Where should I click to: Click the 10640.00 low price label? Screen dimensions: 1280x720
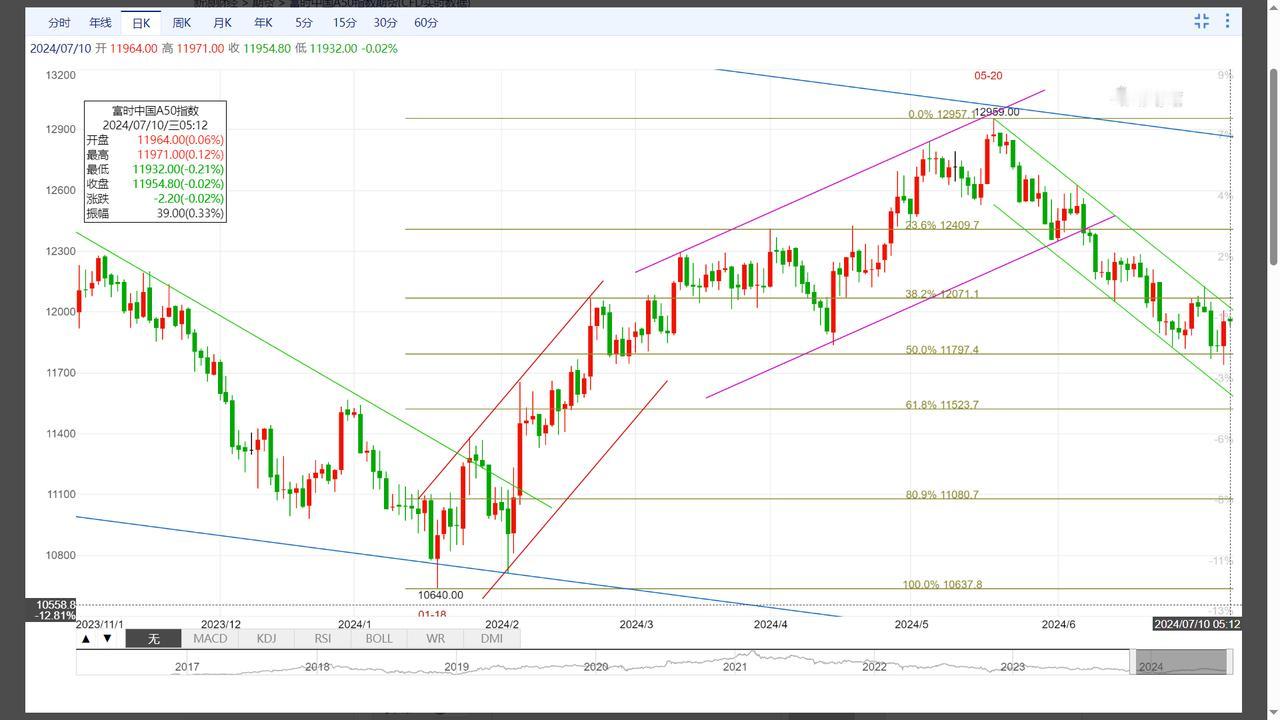(440, 595)
